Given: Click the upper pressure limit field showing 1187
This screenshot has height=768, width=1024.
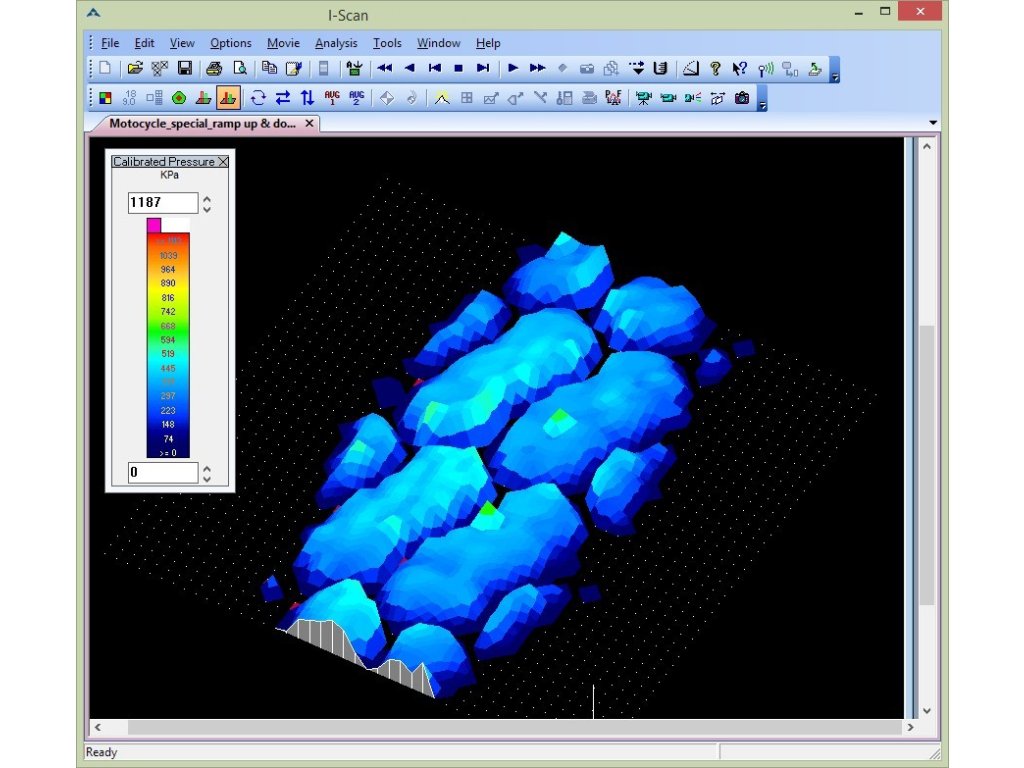Looking at the screenshot, I should 162,203.
